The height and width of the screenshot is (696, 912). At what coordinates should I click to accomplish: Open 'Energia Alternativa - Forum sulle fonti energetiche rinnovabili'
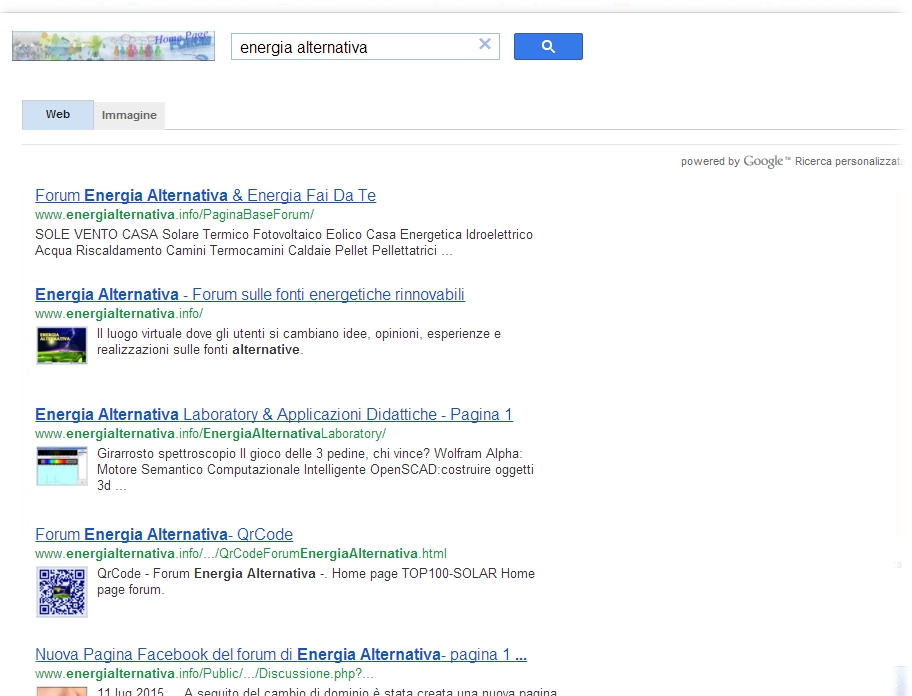tap(250, 294)
